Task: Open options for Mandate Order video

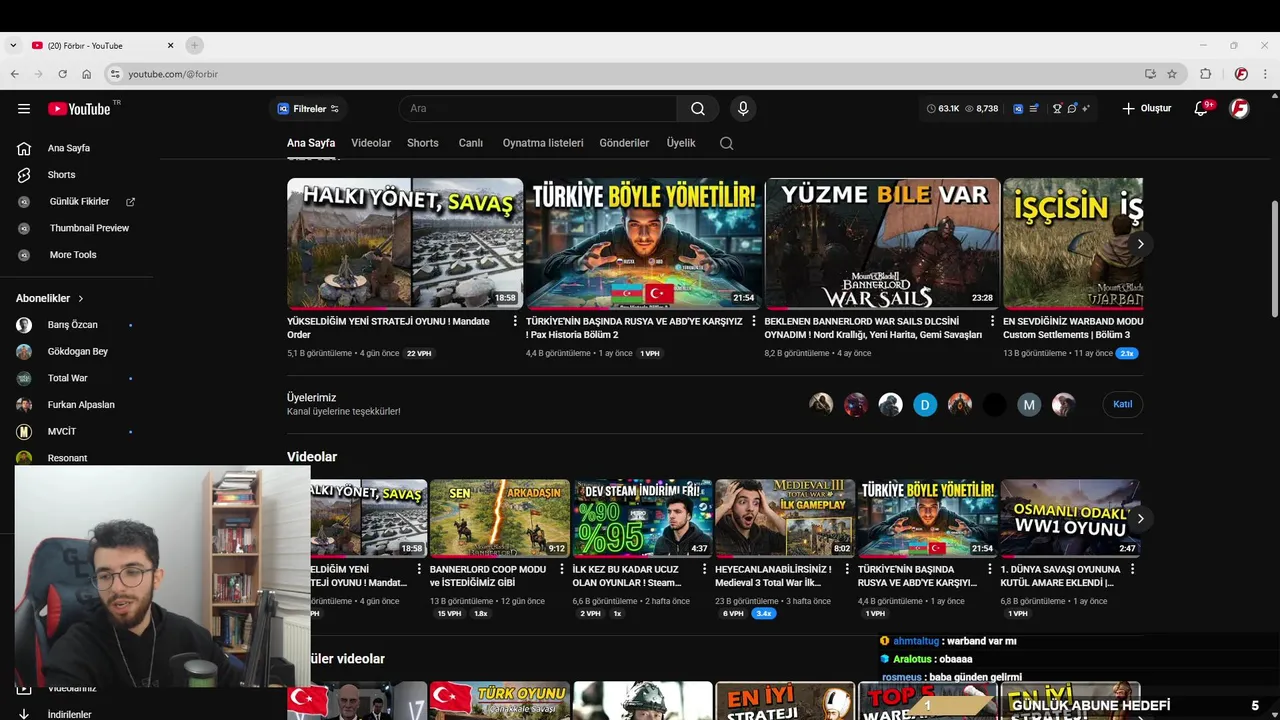Action: (515, 322)
